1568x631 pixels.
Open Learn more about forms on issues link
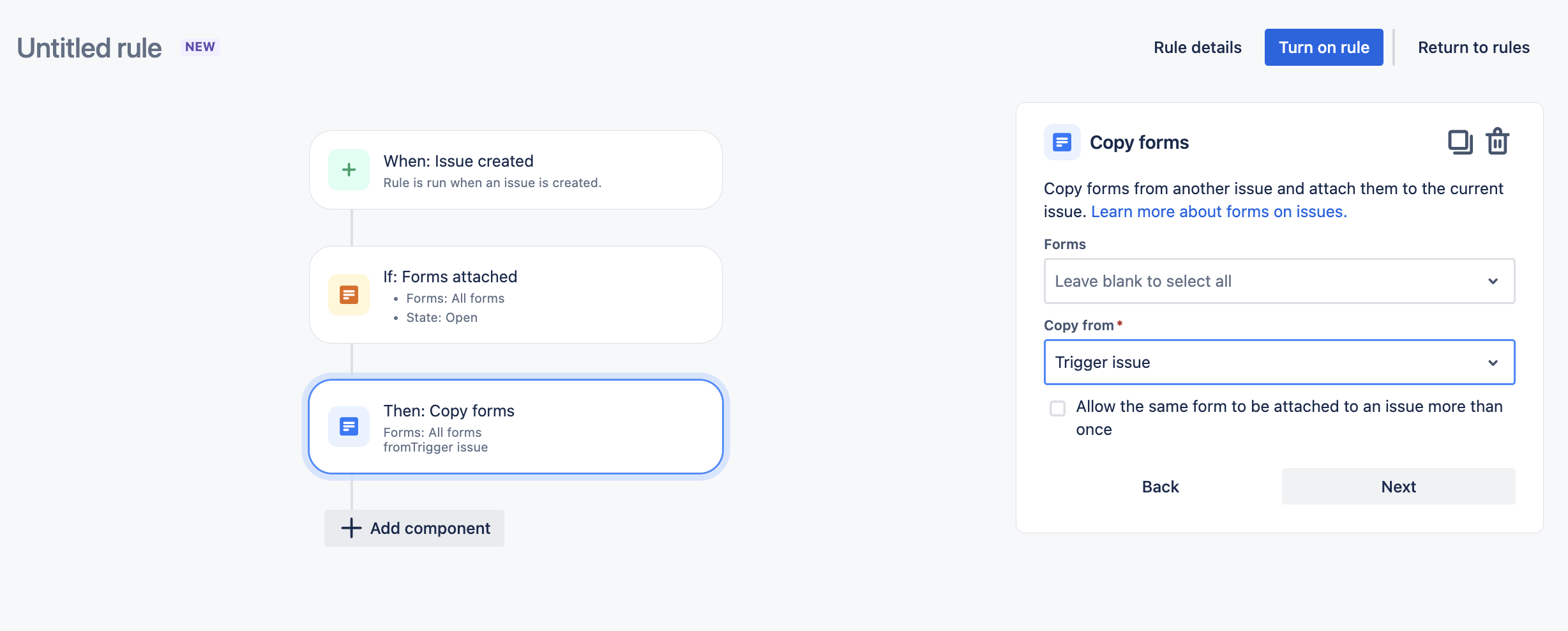click(1219, 211)
